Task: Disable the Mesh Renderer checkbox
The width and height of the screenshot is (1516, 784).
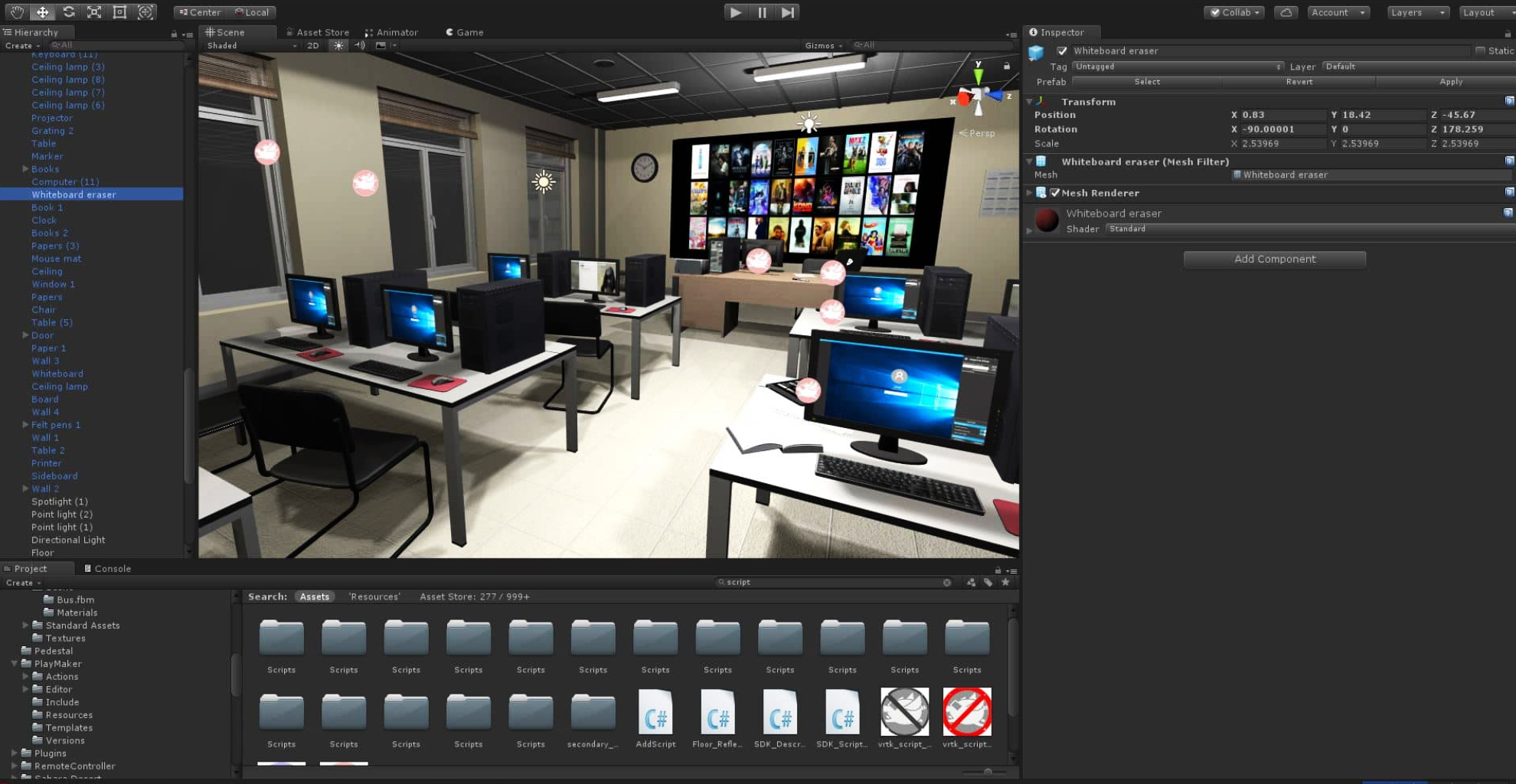Action: tap(1055, 192)
